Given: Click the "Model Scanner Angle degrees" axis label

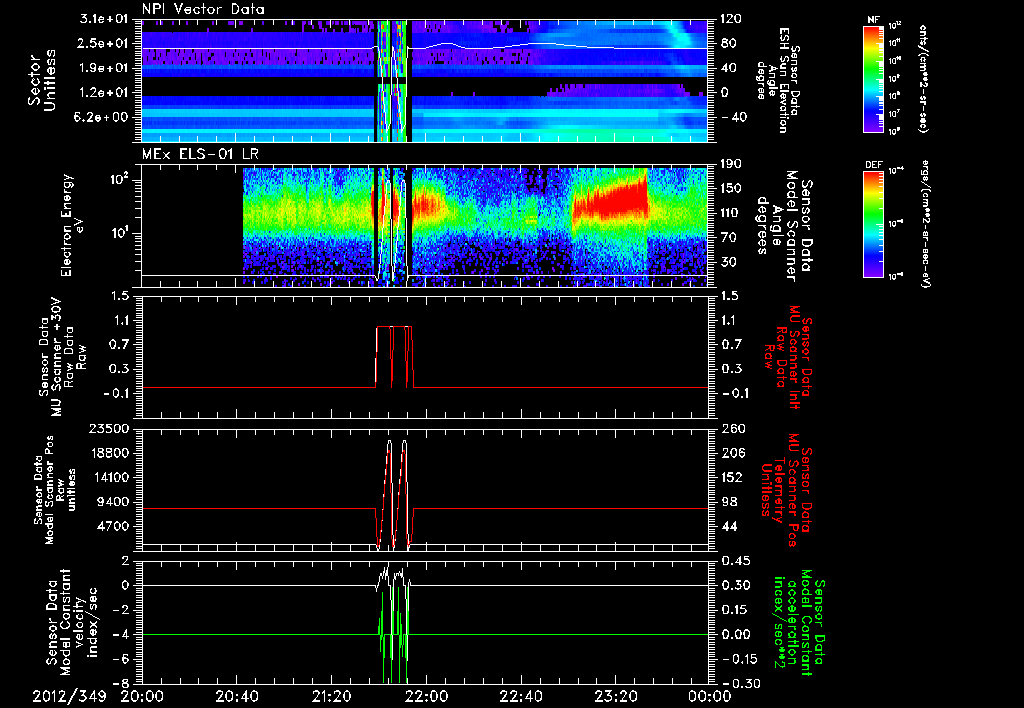Looking at the screenshot, I should click(784, 226).
